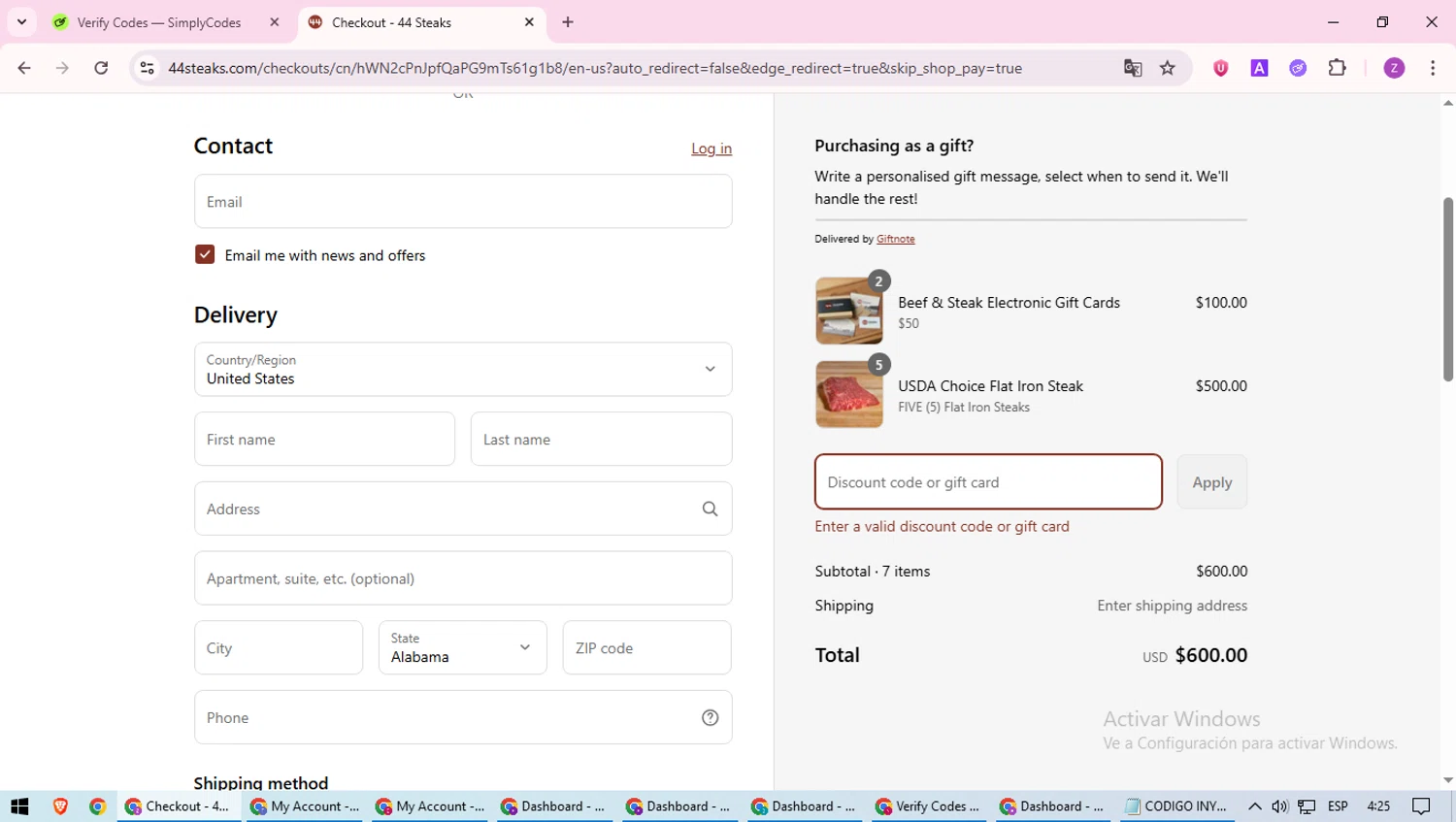Image resolution: width=1456 pixels, height=822 pixels.
Task: Open the purple round extension icon
Action: [1298, 68]
